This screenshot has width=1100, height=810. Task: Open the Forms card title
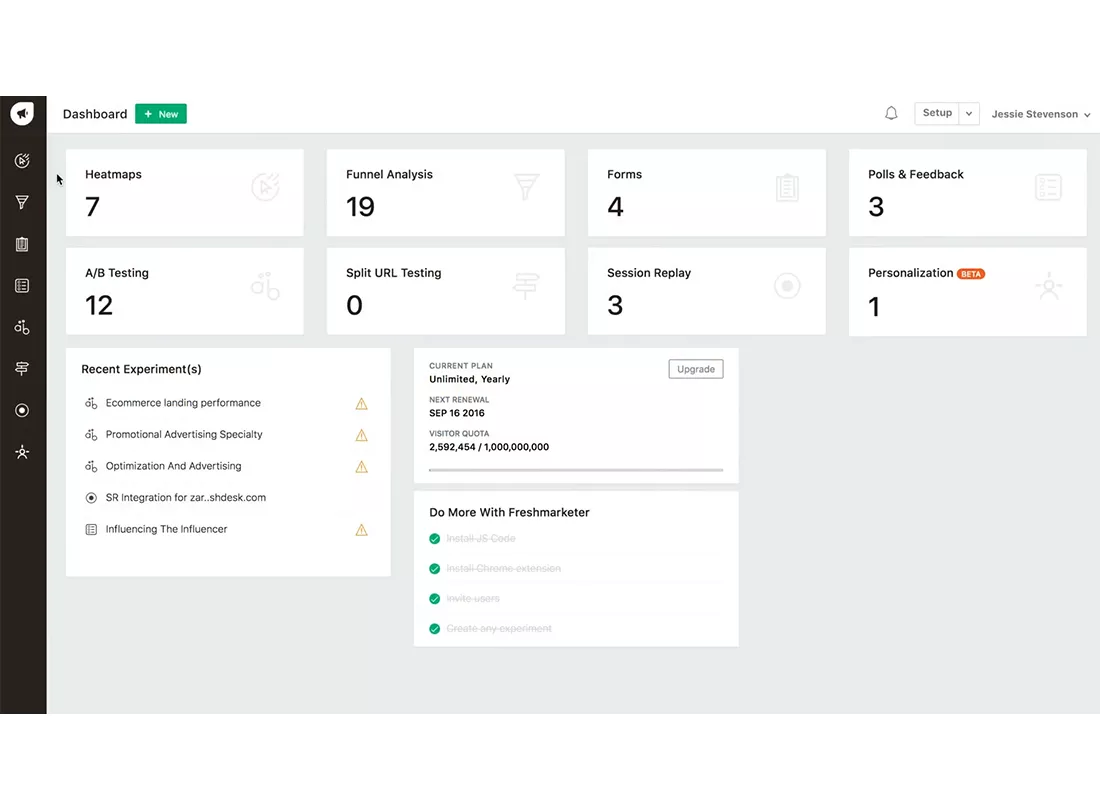624,174
